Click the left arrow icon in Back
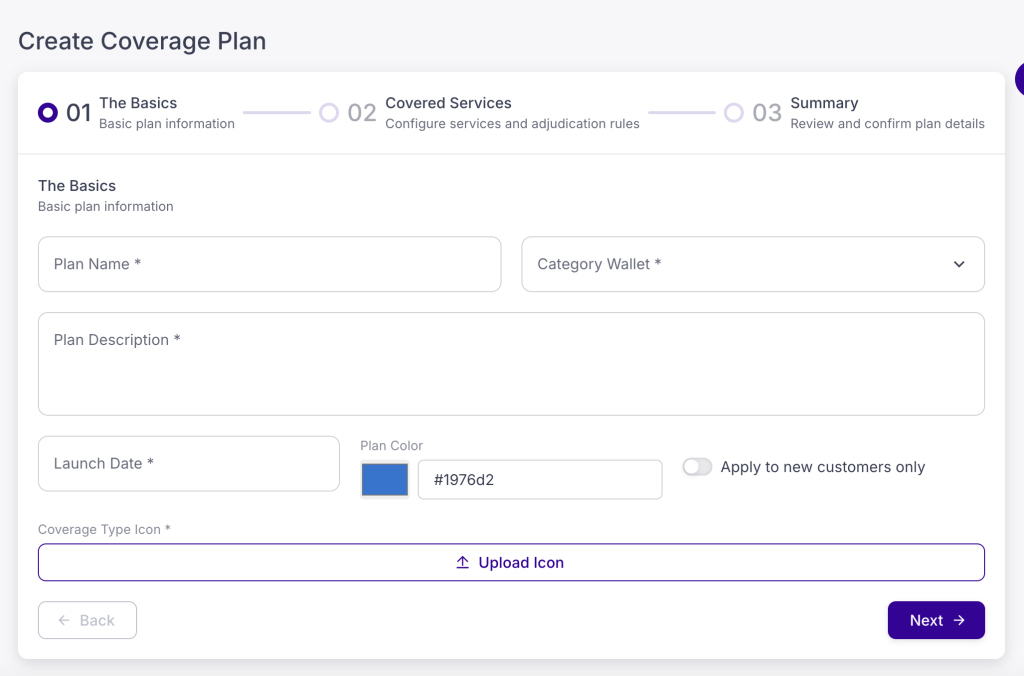Viewport: 1024px width, 676px height. (x=64, y=620)
